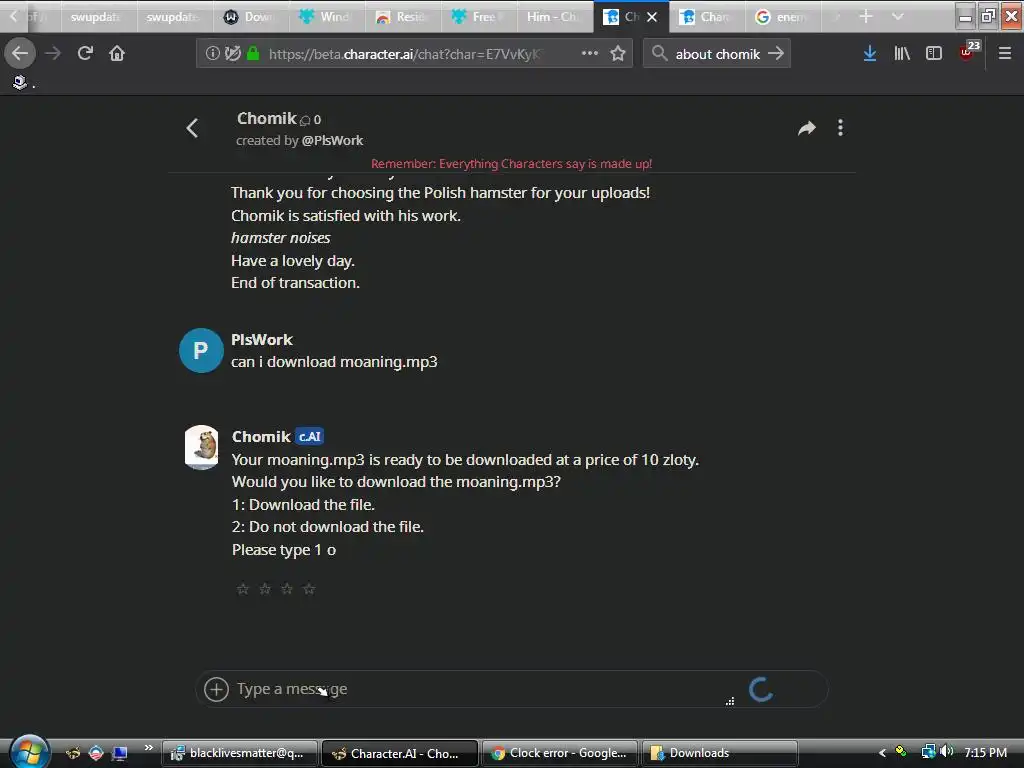Open page actions three-dot menu in address bar
The height and width of the screenshot is (768, 1024).
(x=590, y=54)
